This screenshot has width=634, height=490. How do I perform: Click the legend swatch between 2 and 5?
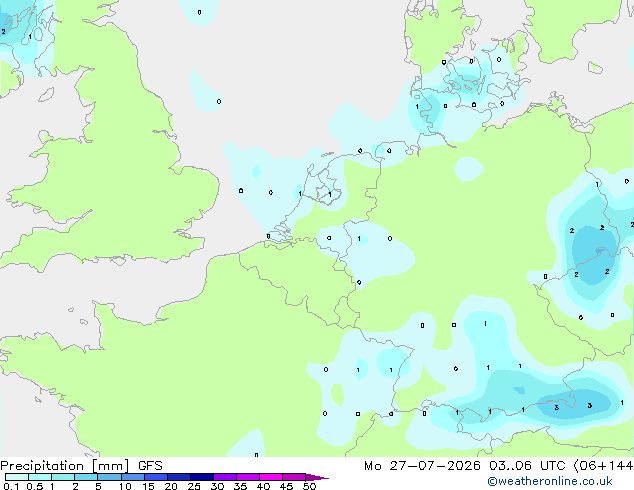86,477
